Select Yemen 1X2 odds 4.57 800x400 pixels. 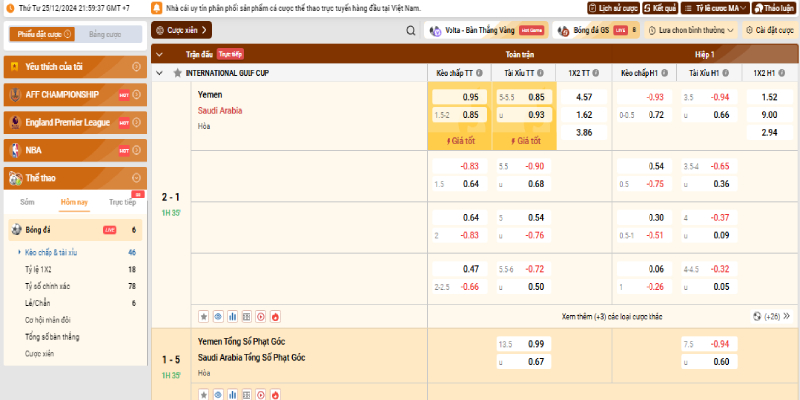[584, 97]
